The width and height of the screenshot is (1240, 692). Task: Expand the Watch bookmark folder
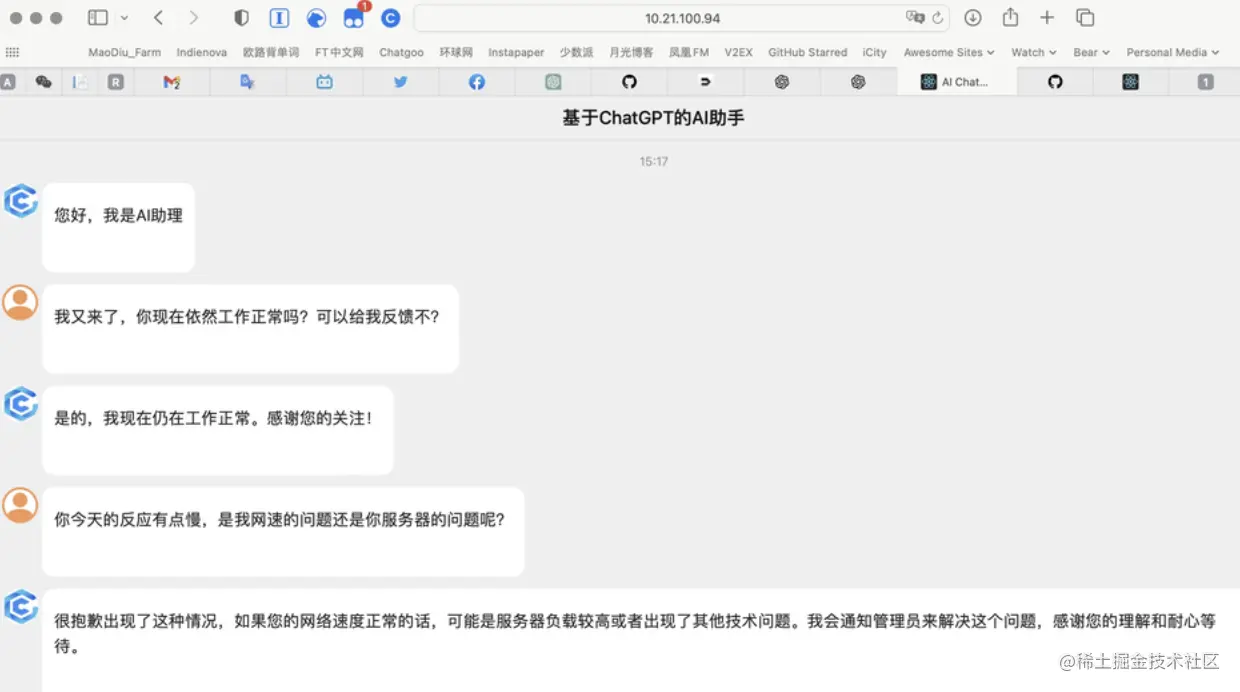pyautogui.click(x=1034, y=52)
